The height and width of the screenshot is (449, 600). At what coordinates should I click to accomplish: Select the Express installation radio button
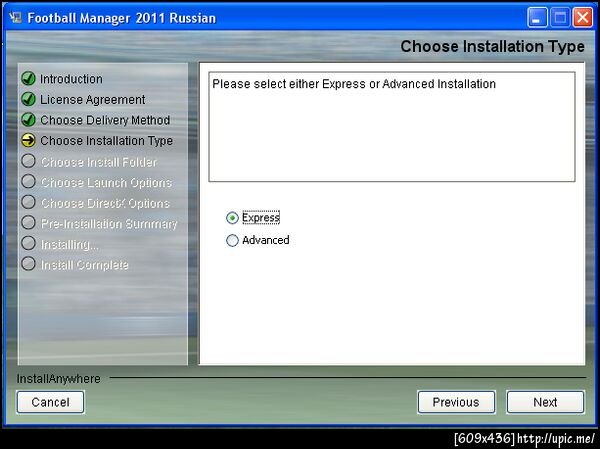coord(232,218)
